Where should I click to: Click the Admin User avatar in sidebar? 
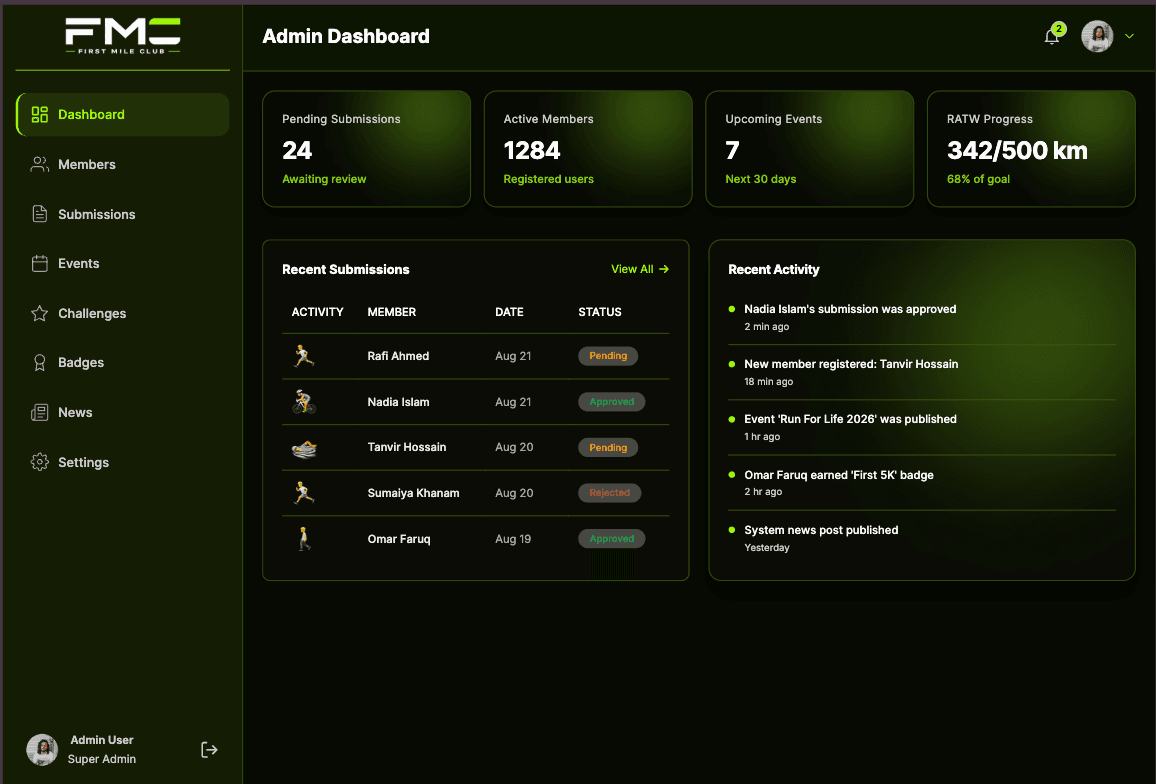42,749
